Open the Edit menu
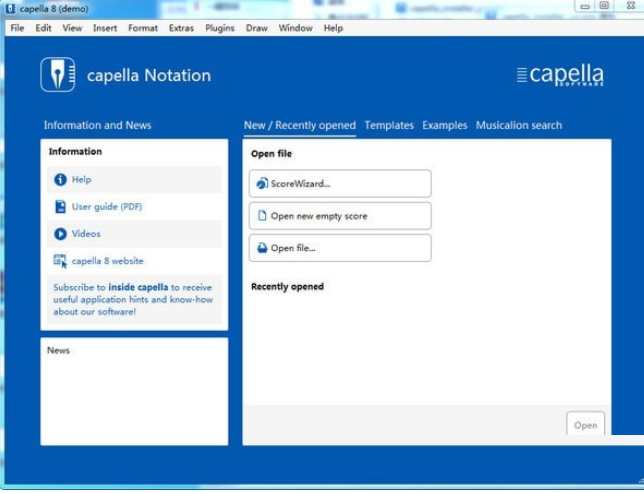Image resolution: width=644 pixels, height=493 pixels. (43, 28)
